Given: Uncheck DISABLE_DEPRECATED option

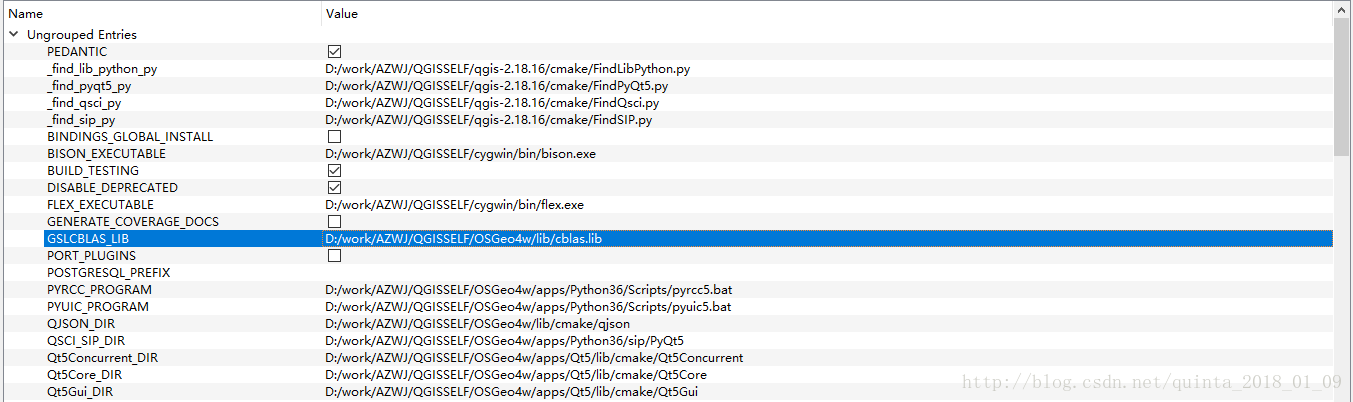Looking at the screenshot, I should [334, 188].
